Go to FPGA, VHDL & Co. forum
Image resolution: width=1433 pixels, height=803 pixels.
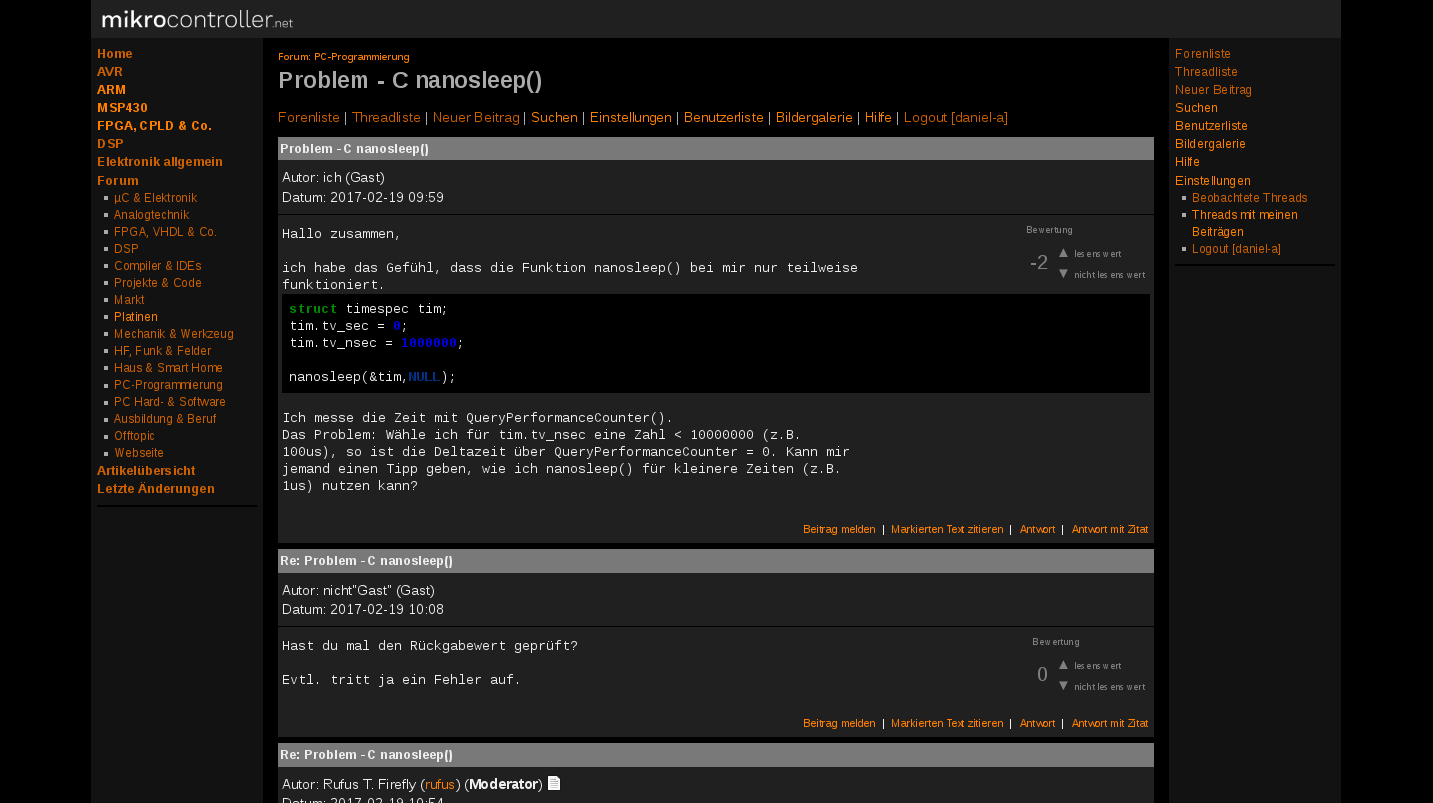tap(165, 232)
